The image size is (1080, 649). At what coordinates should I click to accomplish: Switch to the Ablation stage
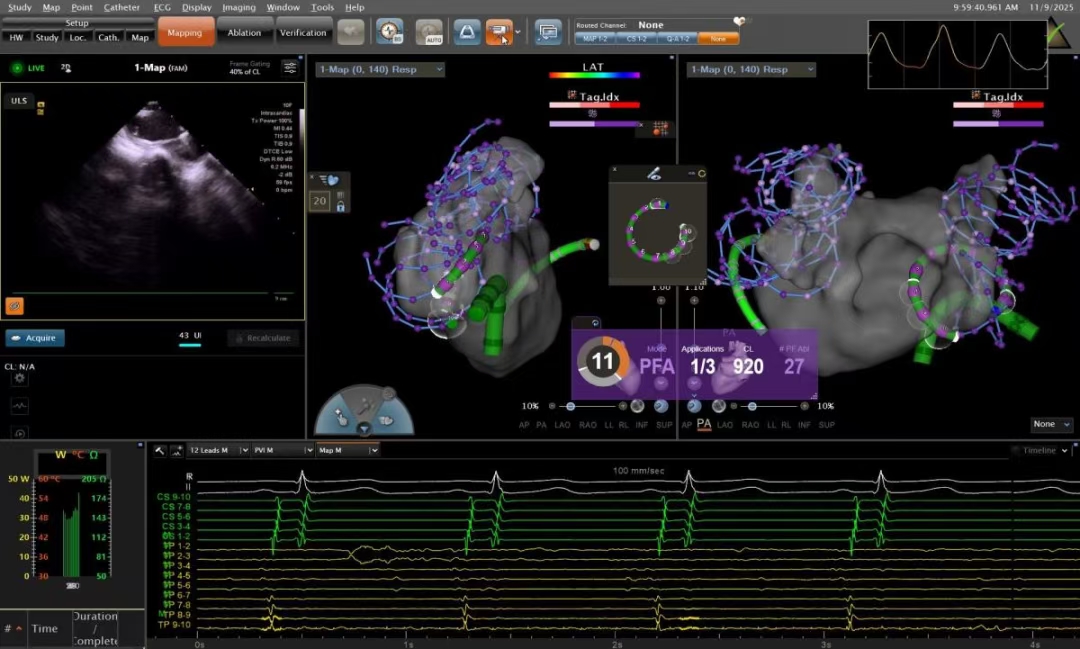point(244,32)
